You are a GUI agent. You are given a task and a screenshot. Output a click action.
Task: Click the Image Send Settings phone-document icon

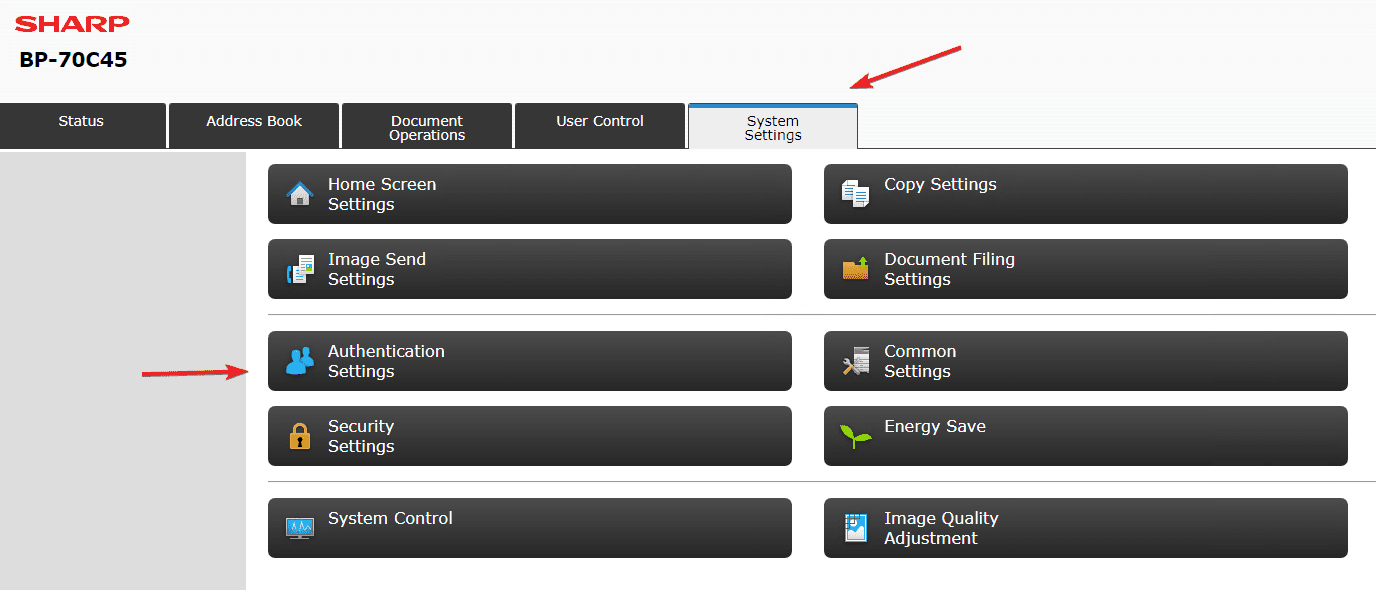(300, 269)
